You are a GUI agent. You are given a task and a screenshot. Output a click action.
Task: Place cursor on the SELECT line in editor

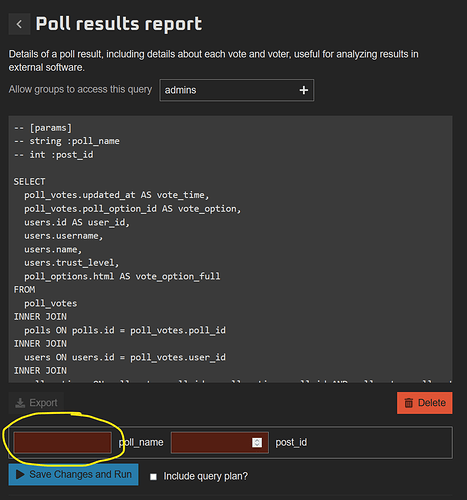click(x=29, y=182)
